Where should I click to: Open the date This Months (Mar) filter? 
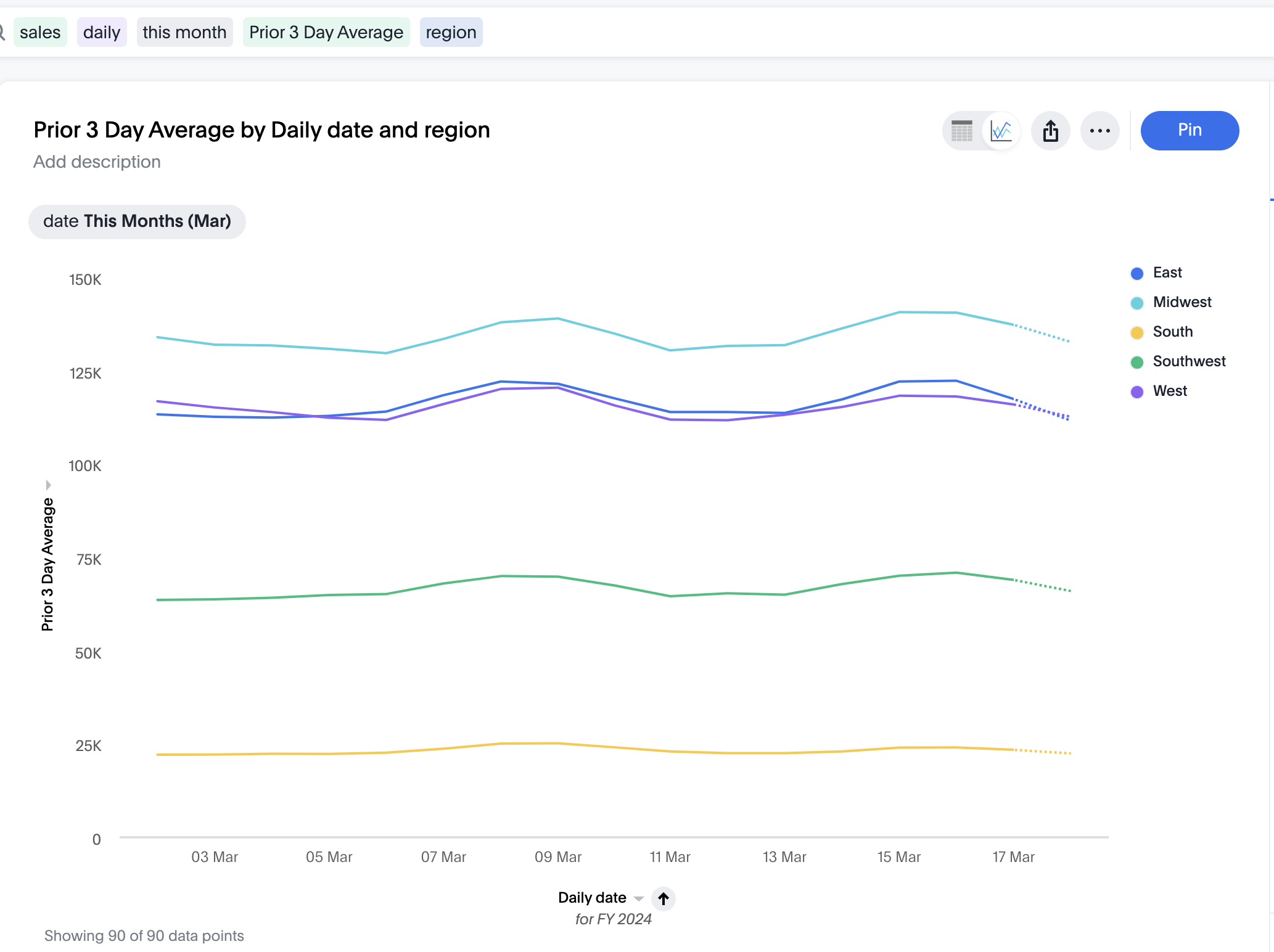point(137,221)
